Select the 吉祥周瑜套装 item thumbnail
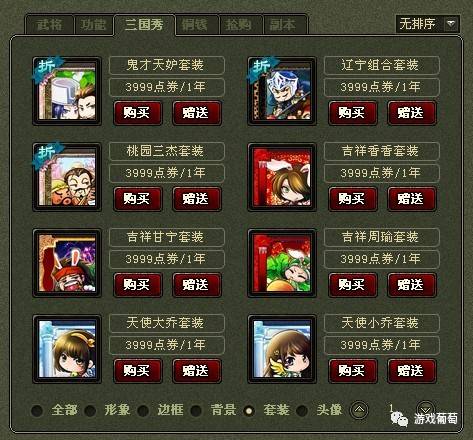Screen dimensions: 473x440 (282, 263)
